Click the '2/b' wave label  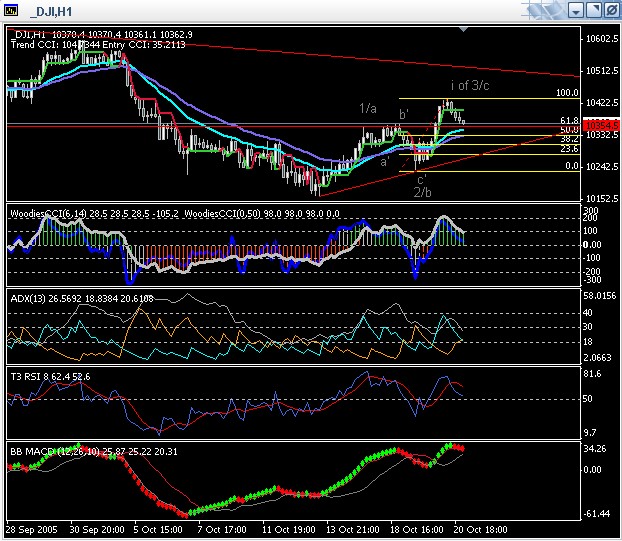422,192
